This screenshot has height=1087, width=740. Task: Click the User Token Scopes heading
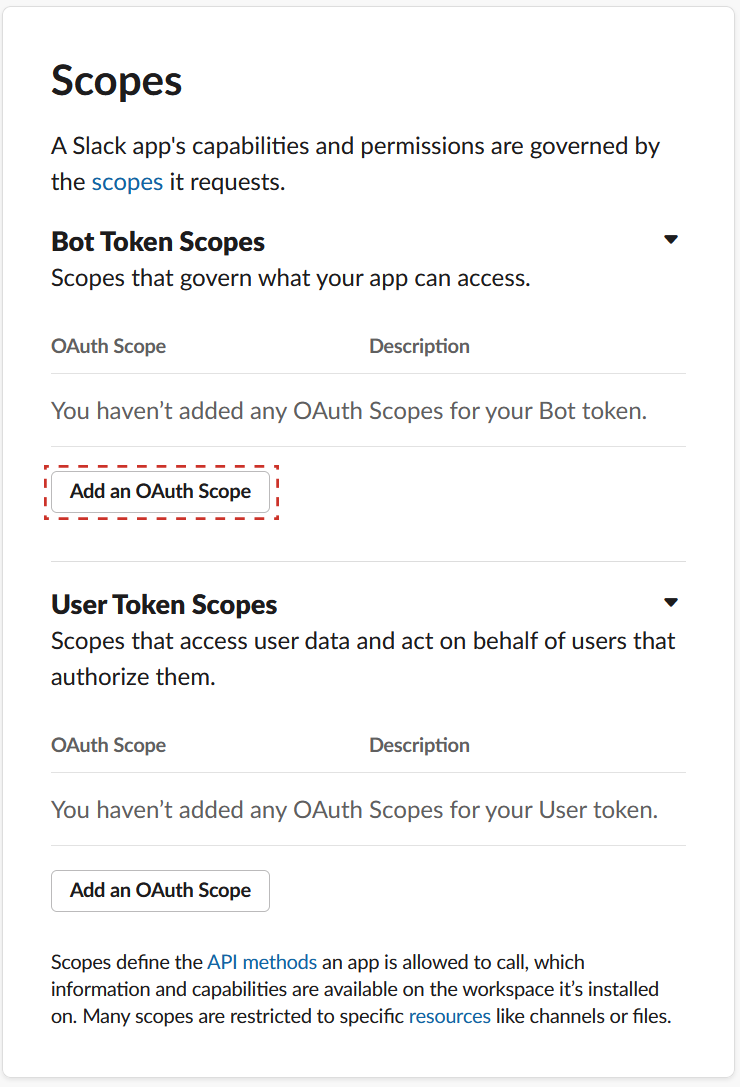[164, 605]
